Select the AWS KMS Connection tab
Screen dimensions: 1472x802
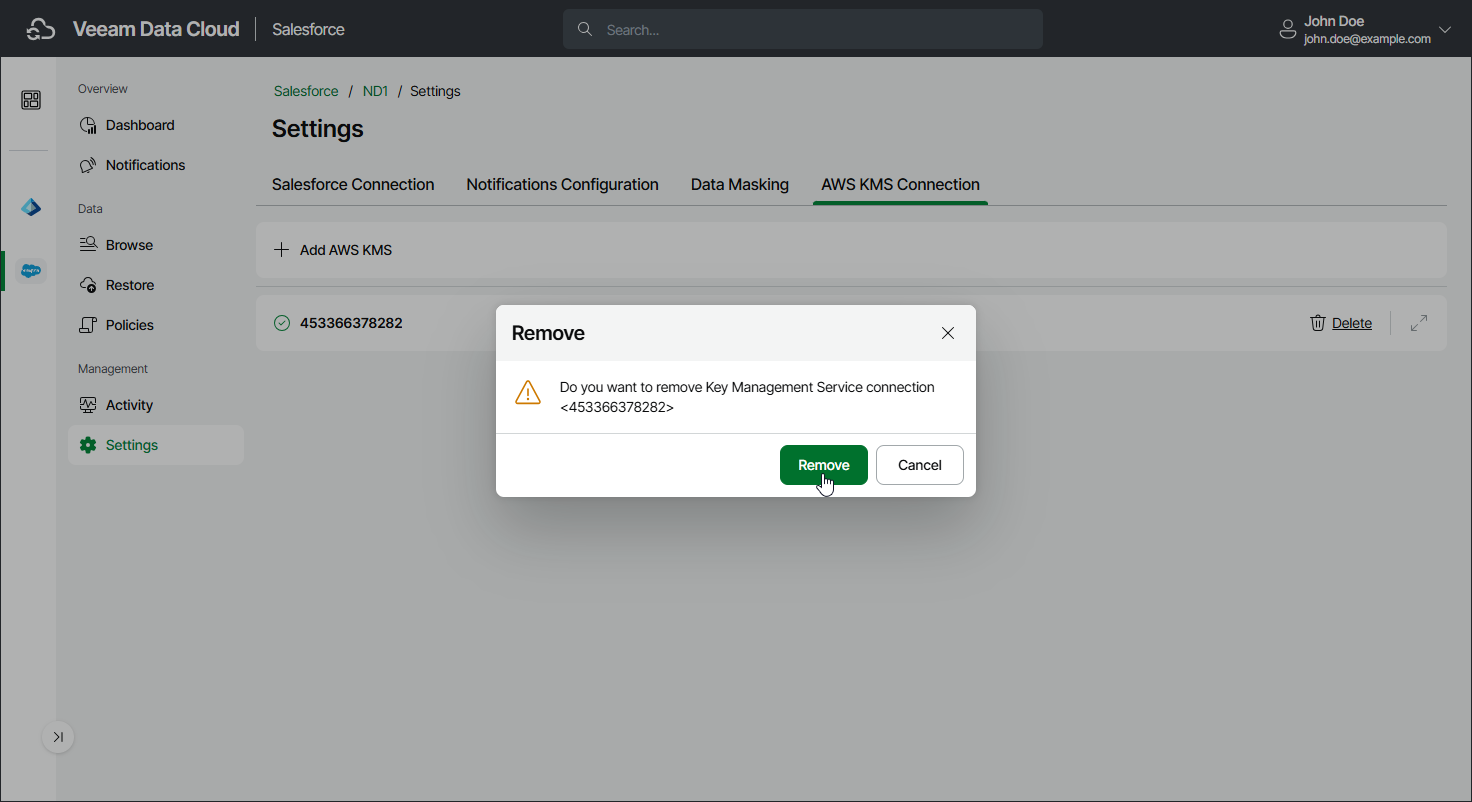click(900, 185)
